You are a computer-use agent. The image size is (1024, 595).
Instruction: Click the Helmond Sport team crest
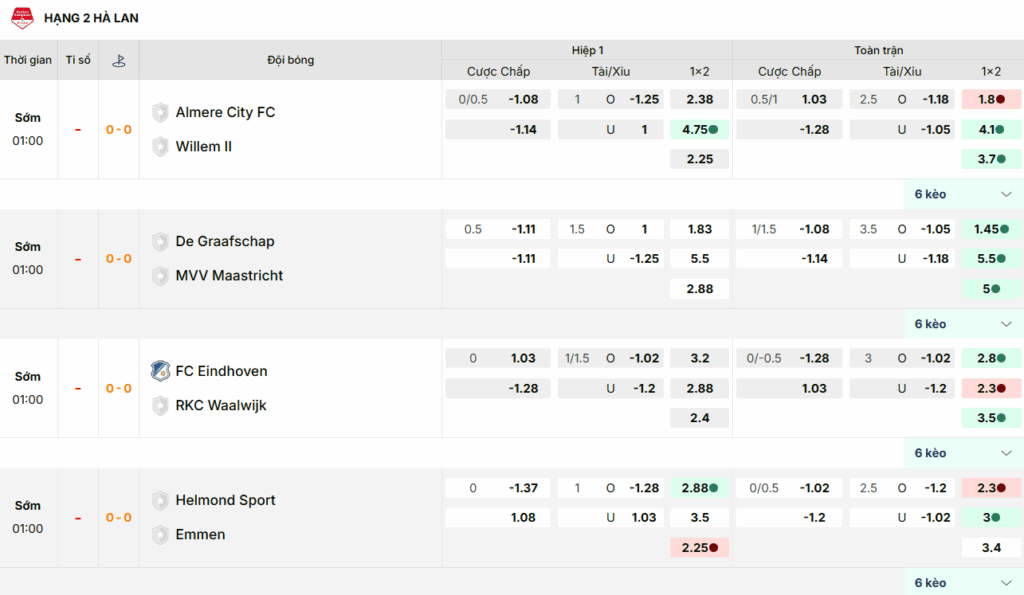tap(160, 500)
